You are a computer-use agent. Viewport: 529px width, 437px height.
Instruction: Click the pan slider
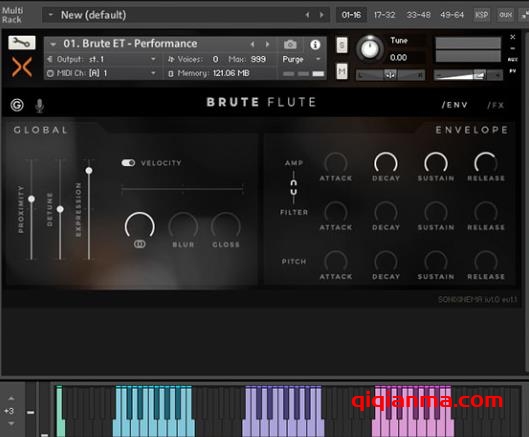pyautogui.click(x=390, y=75)
